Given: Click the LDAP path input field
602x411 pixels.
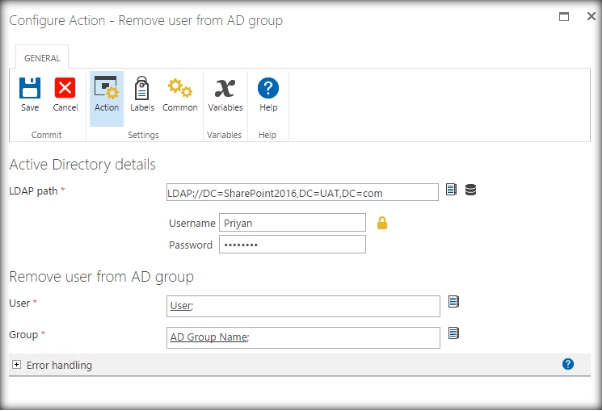Looking at the screenshot, I should coord(302,192).
